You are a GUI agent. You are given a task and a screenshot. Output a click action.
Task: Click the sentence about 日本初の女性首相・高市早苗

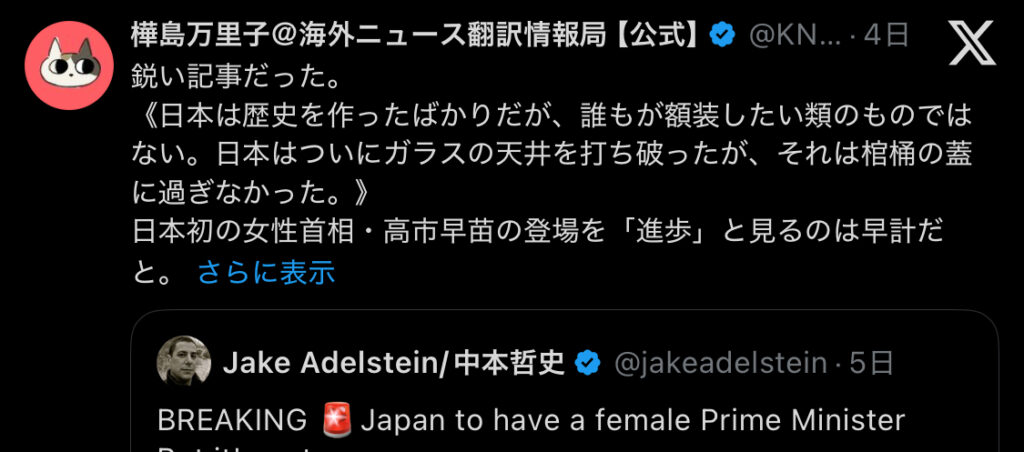point(530,233)
